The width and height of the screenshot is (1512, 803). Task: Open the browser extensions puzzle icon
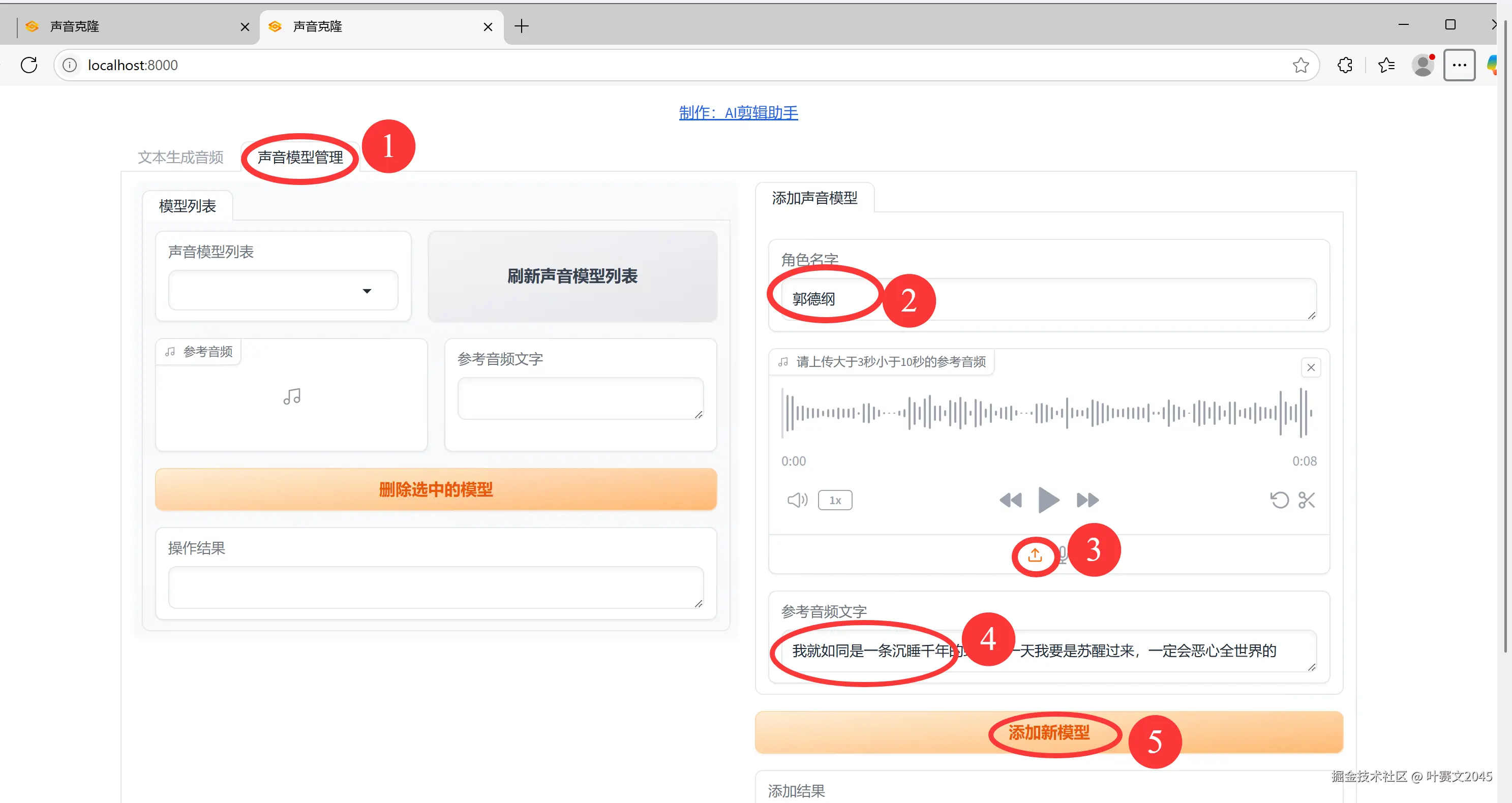pyautogui.click(x=1345, y=65)
